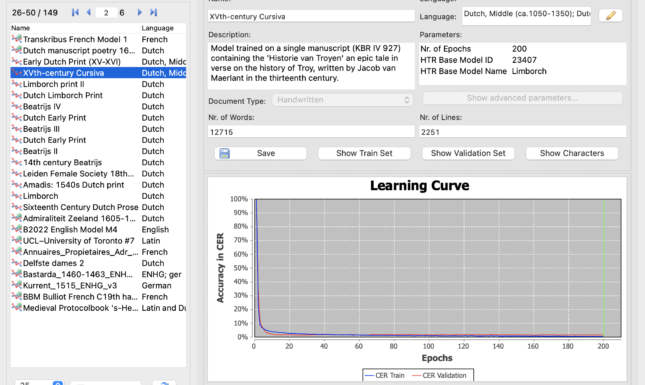Click CER Validation legend entry
The image size is (645, 385).
click(x=439, y=375)
